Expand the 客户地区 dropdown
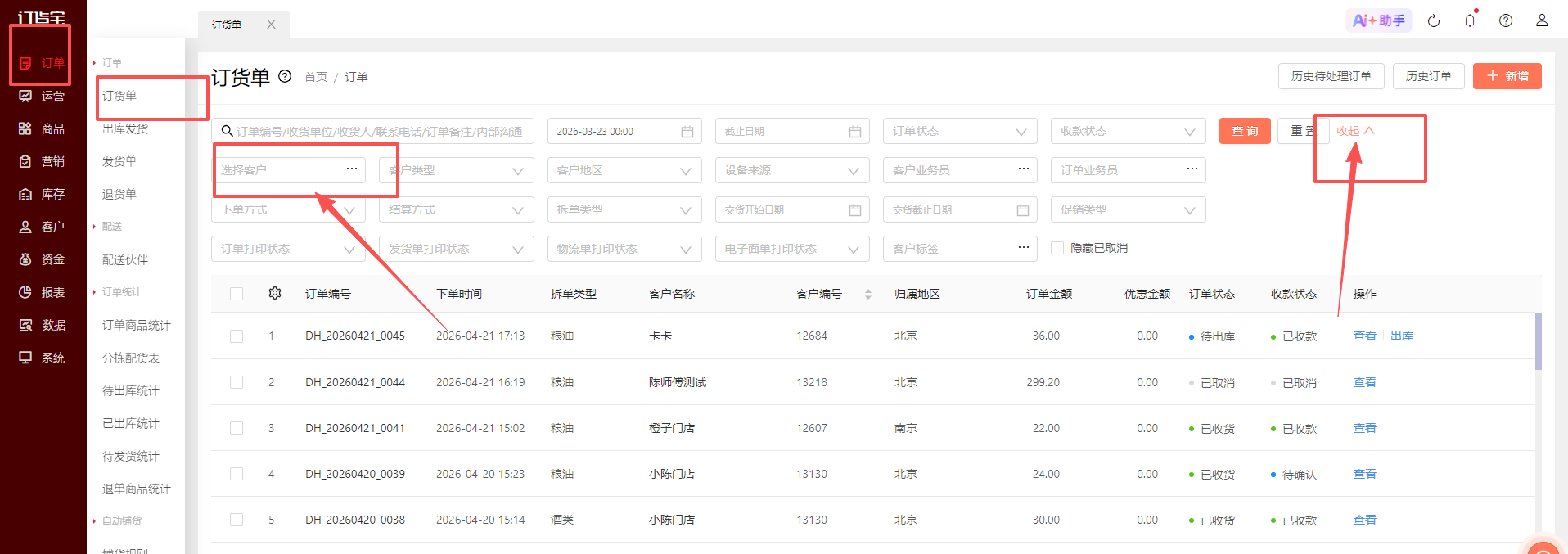The width and height of the screenshot is (1568, 554). [x=624, y=170]
